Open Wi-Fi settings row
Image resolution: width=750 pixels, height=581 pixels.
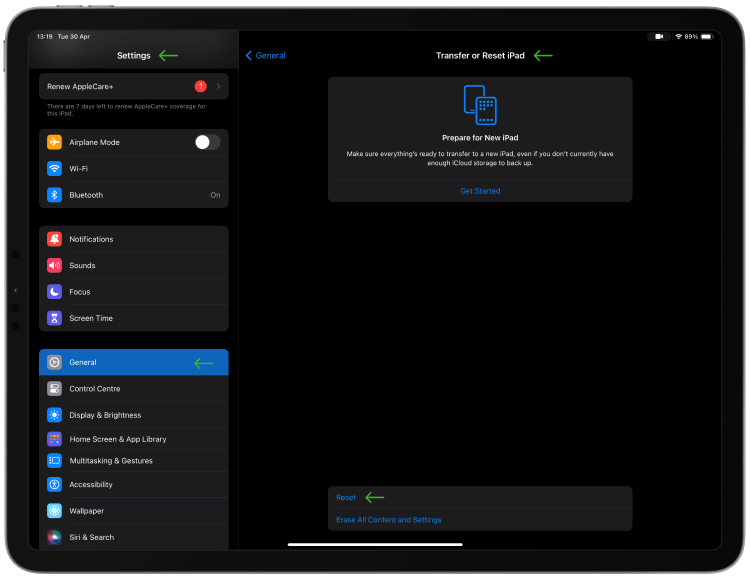point(133,168)
